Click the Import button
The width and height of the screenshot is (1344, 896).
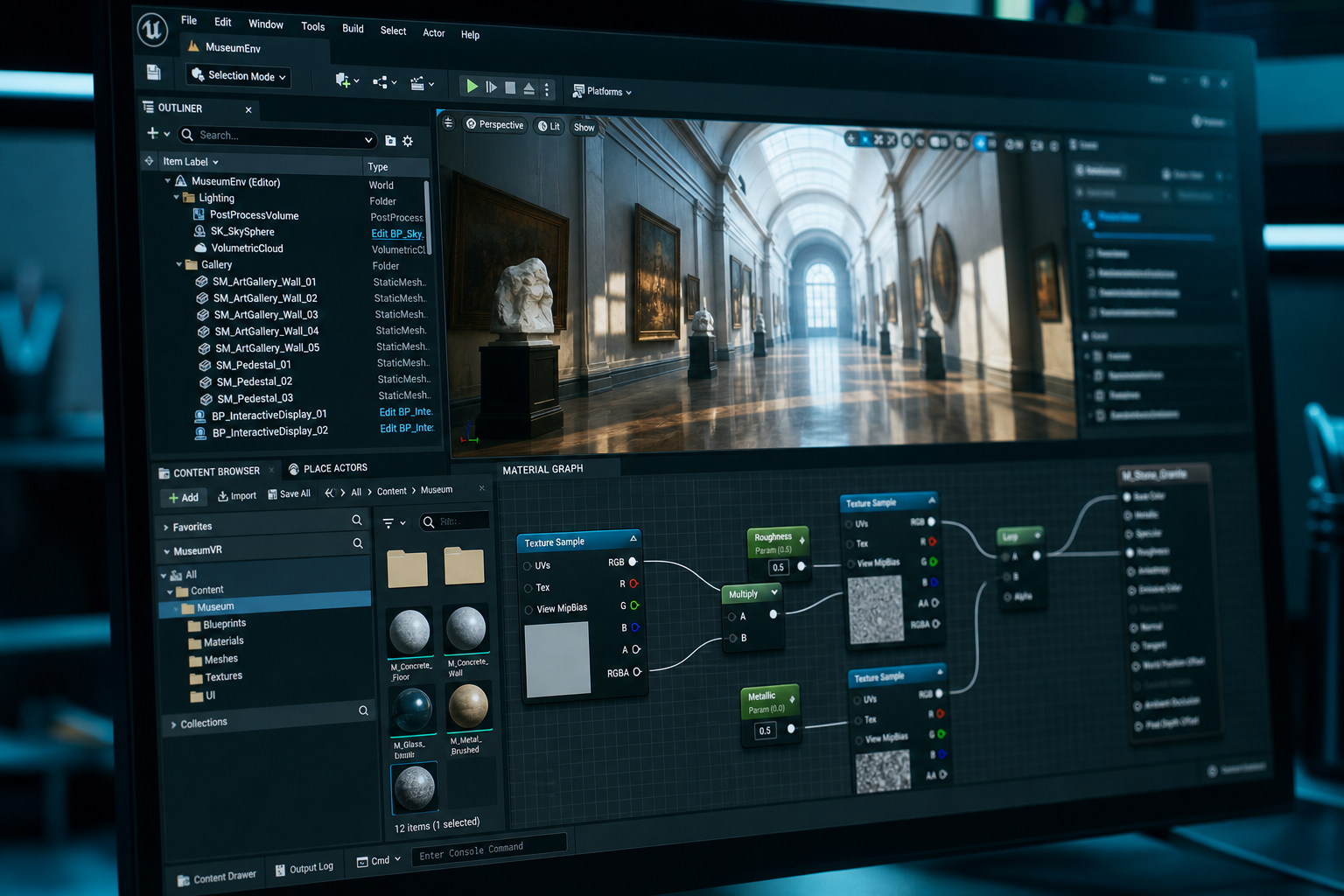(x=237, y=496)
